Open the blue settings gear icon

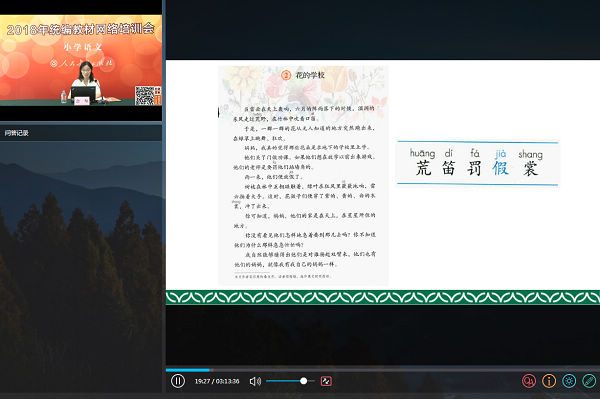pyautogui.click(x=569, y=381)
